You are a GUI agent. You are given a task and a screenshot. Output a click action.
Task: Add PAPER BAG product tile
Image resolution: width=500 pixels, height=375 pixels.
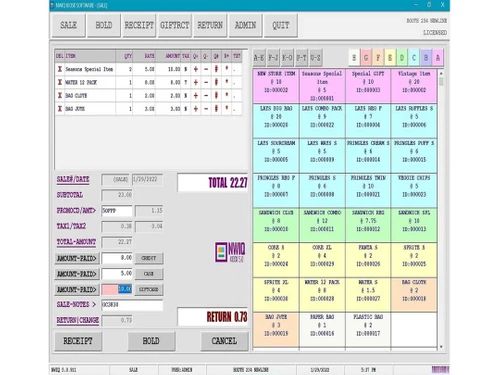tap(322, 329)
